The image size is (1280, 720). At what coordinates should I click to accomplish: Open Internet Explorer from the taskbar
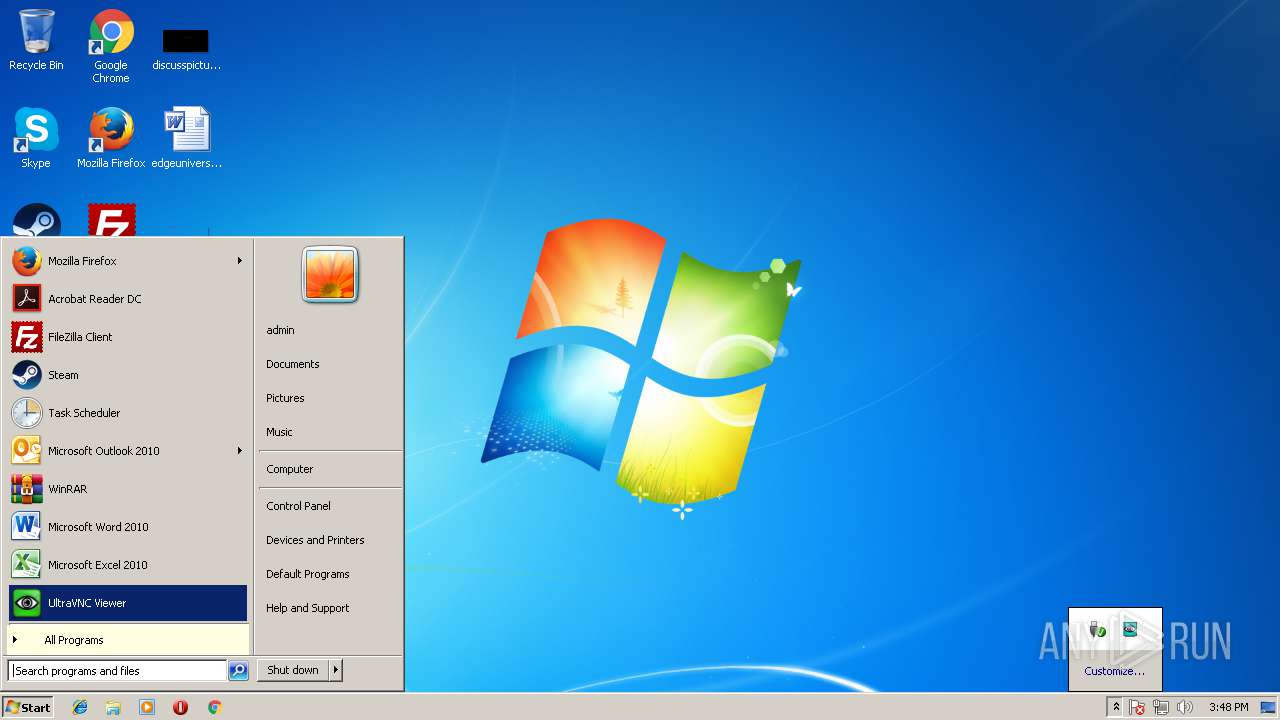click(x=80, y=707)
